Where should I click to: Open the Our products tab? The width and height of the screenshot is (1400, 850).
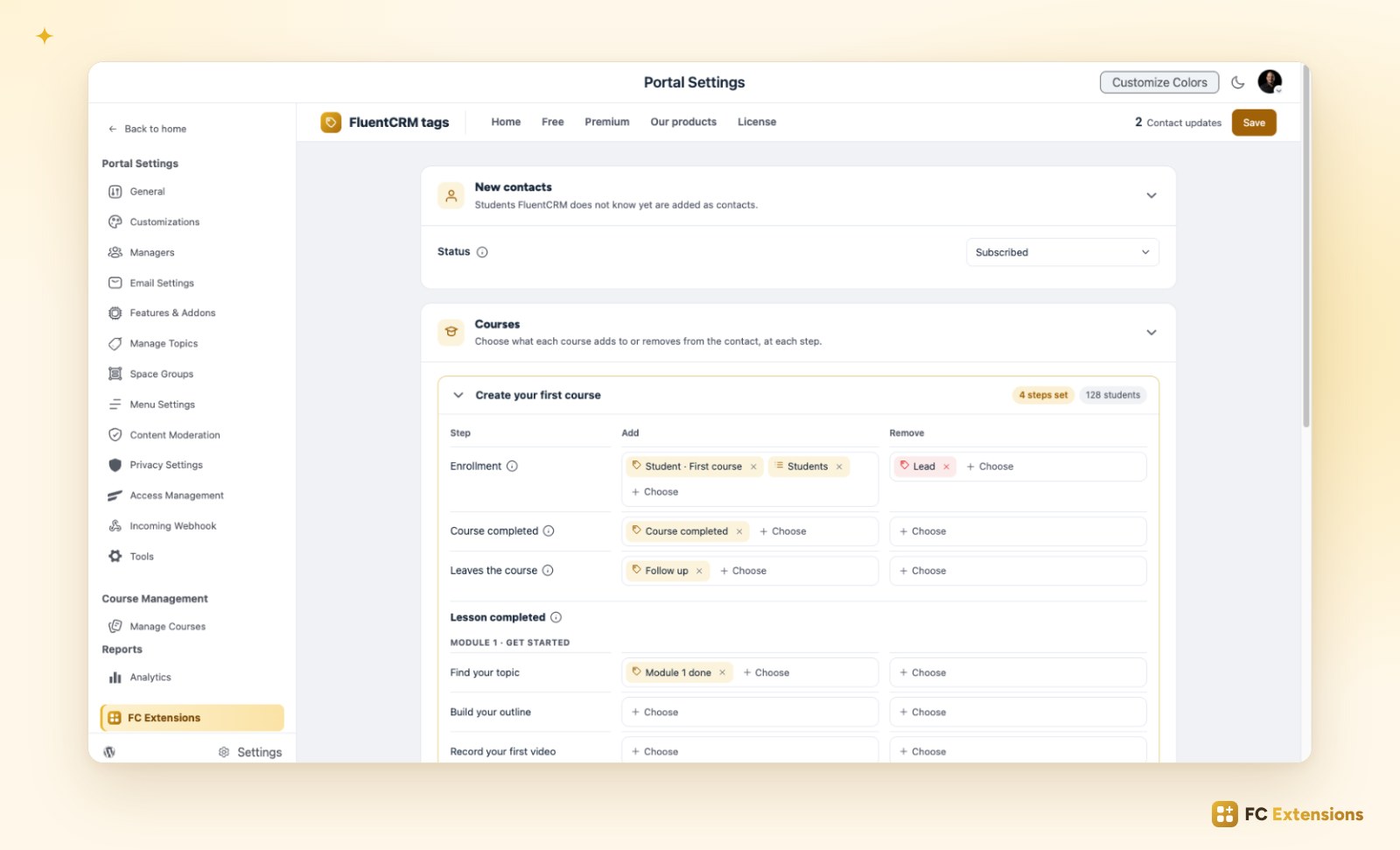[x=683, y=123]
